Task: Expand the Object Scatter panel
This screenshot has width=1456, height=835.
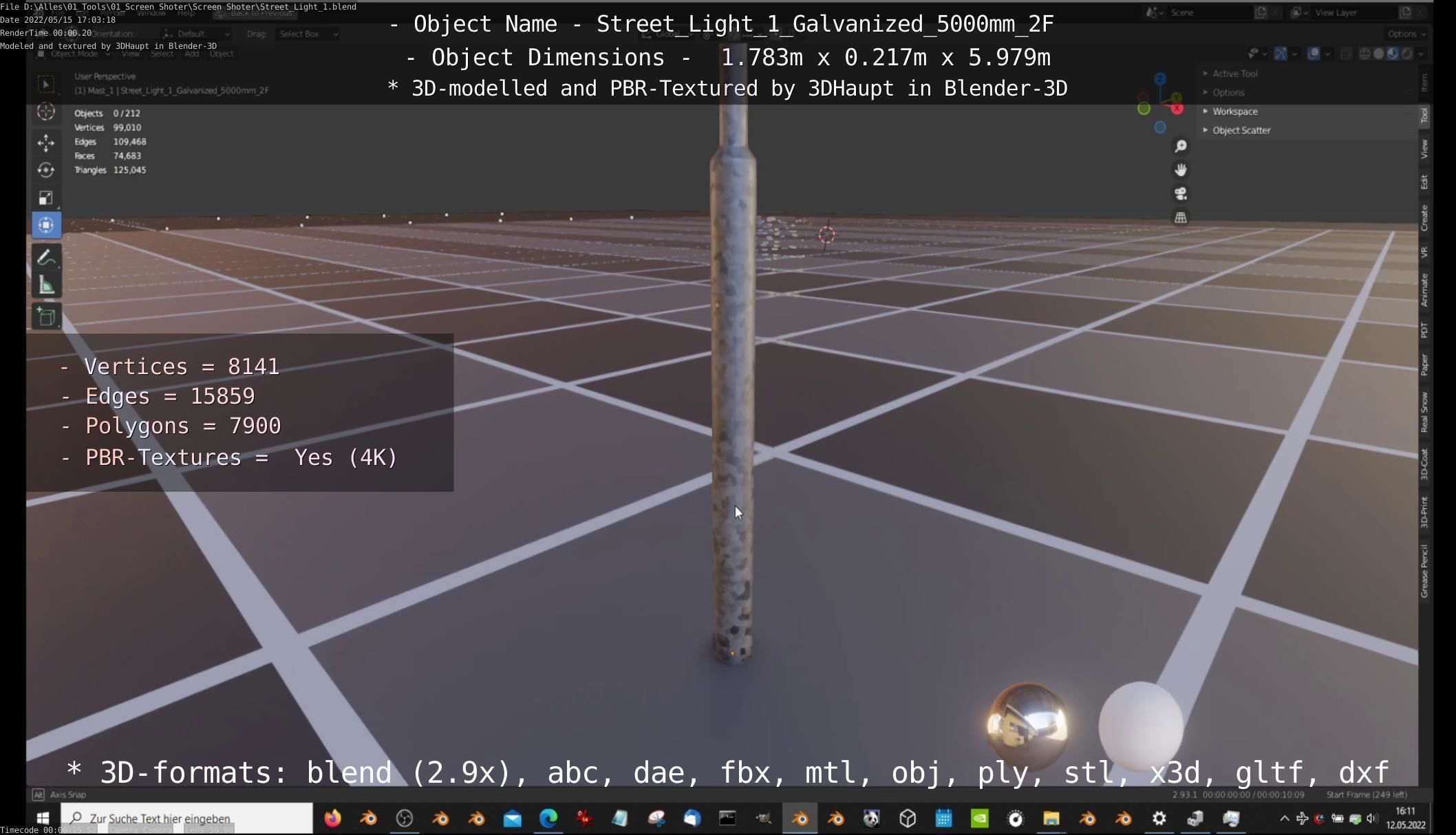Action: [x=1242, y=130]
